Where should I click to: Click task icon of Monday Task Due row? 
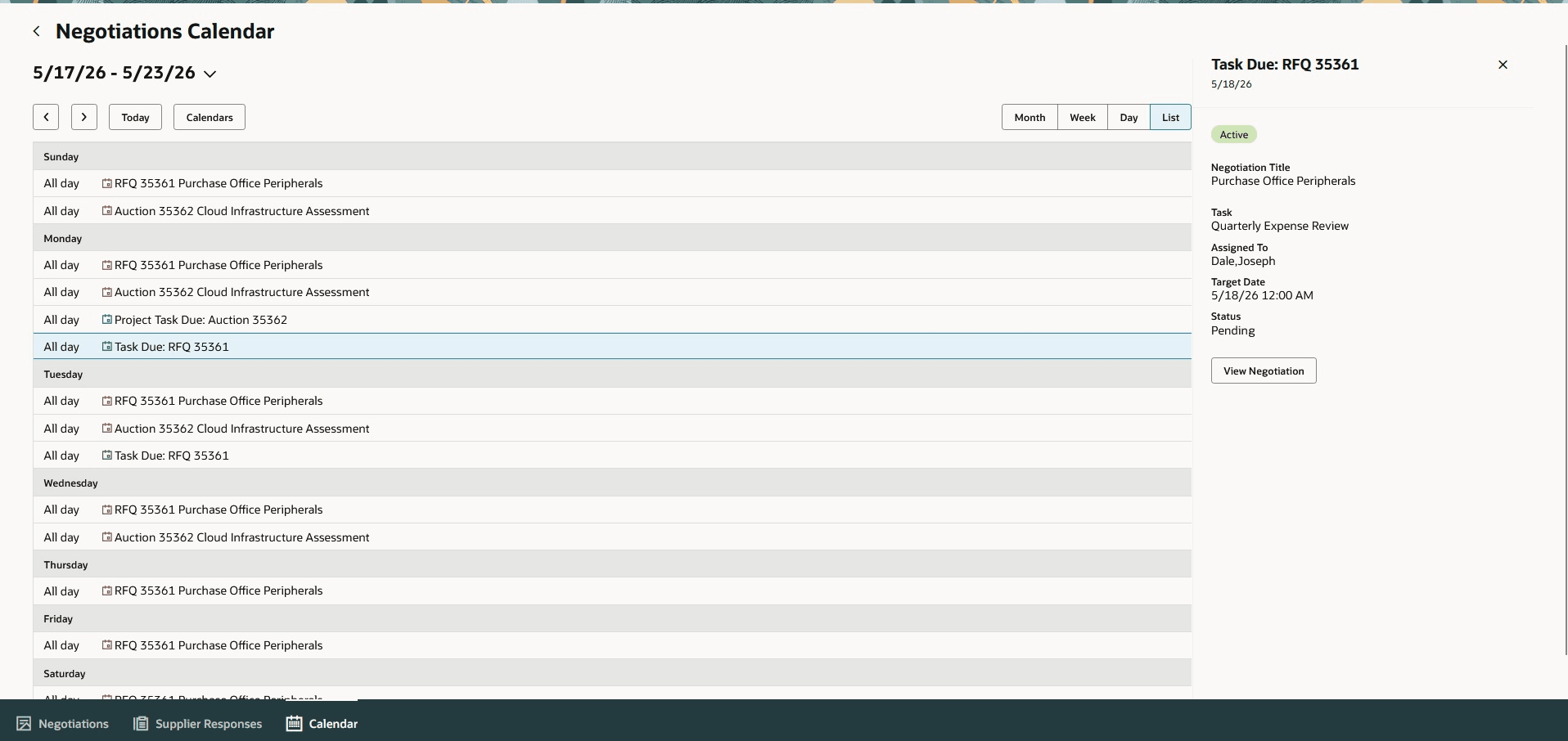coord(106,347)
